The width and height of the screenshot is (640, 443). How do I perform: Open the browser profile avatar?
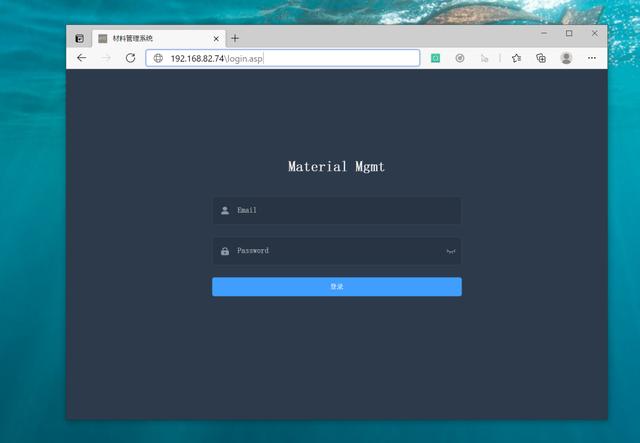[x=566, y=58]
